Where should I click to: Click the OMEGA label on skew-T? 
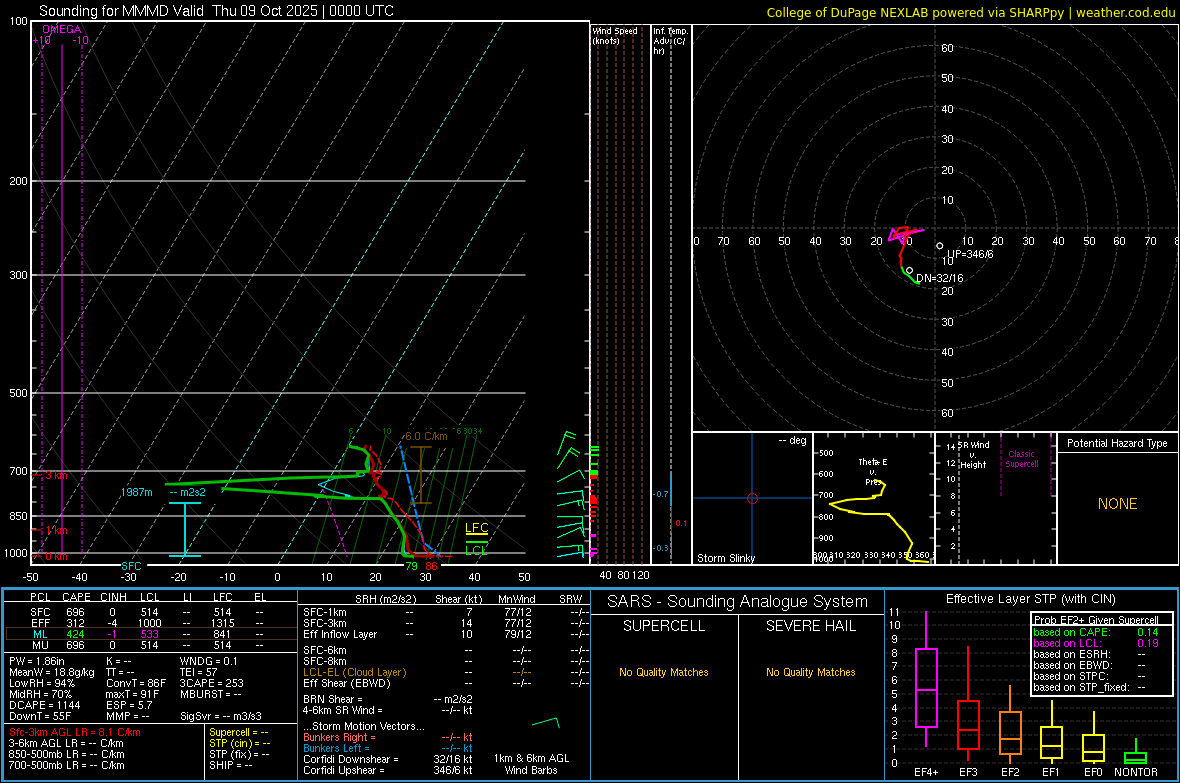62,29
